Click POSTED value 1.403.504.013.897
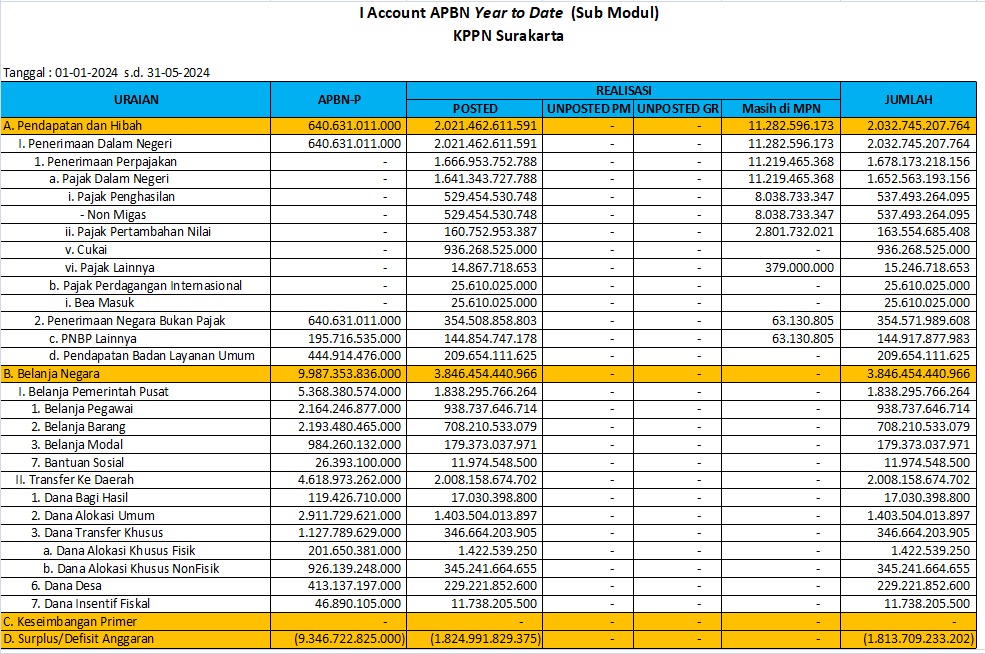The width and height of the screenshot is (985, 654). [486, 515]
